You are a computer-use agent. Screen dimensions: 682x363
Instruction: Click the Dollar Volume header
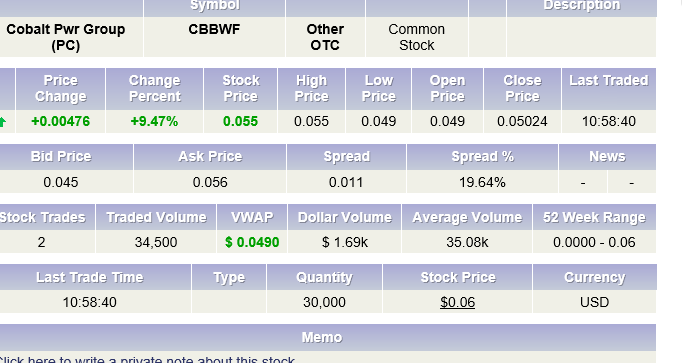[x=344, y=217]
